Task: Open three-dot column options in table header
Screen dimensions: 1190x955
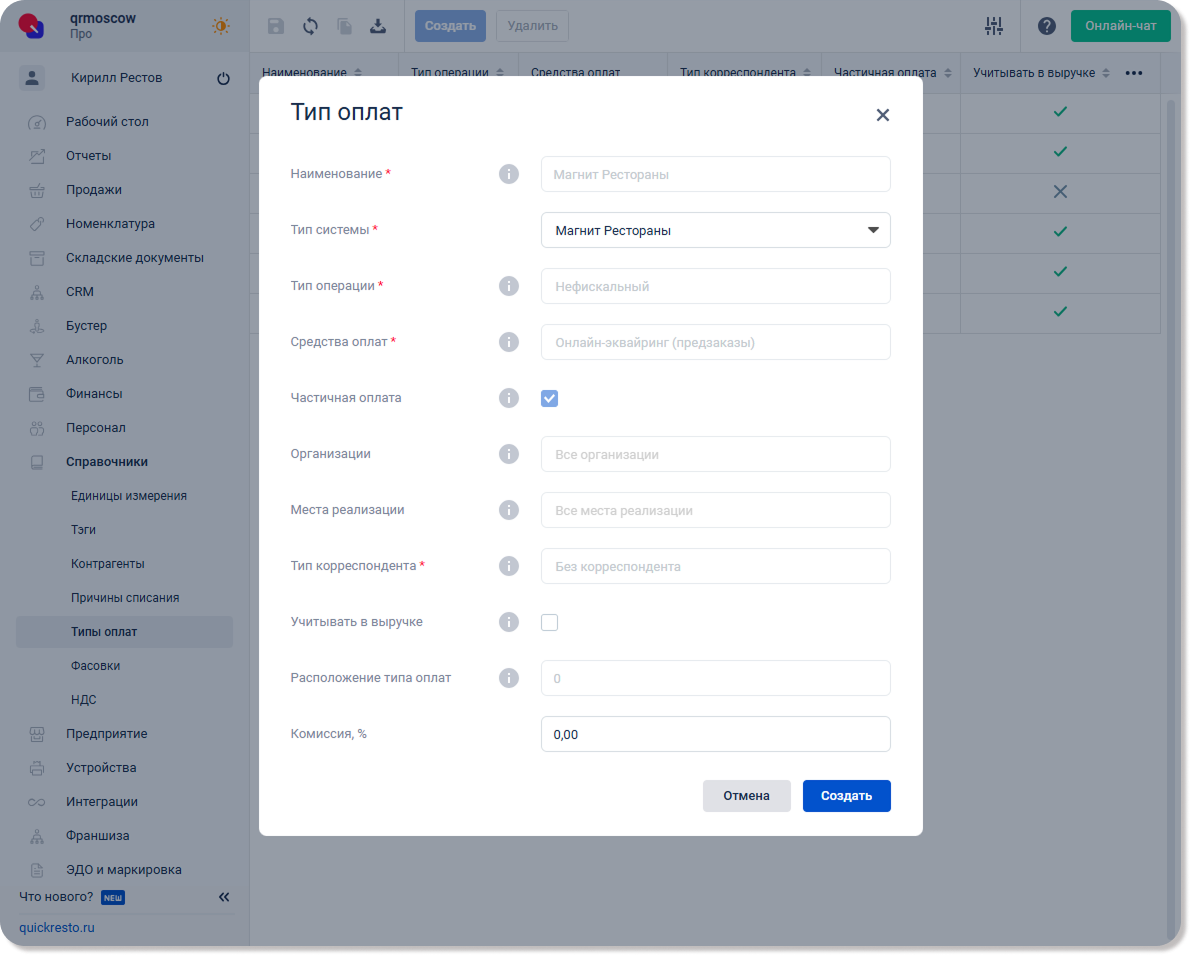Action: [x=1134, y=73]
